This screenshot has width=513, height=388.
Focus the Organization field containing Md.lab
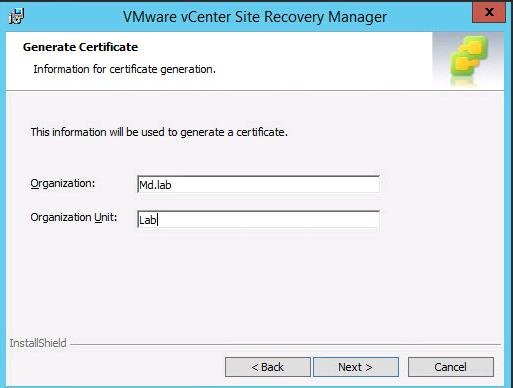(258, 184)
